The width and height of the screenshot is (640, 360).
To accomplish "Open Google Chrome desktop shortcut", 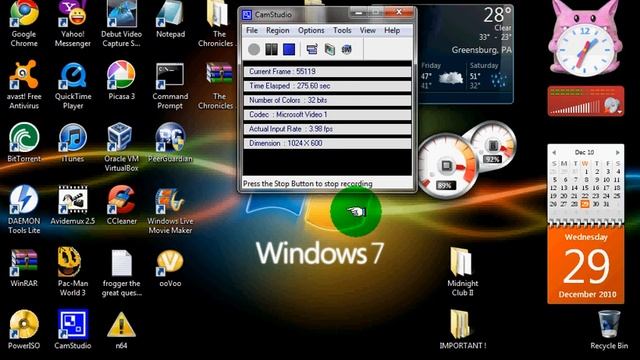I will 24,23.
